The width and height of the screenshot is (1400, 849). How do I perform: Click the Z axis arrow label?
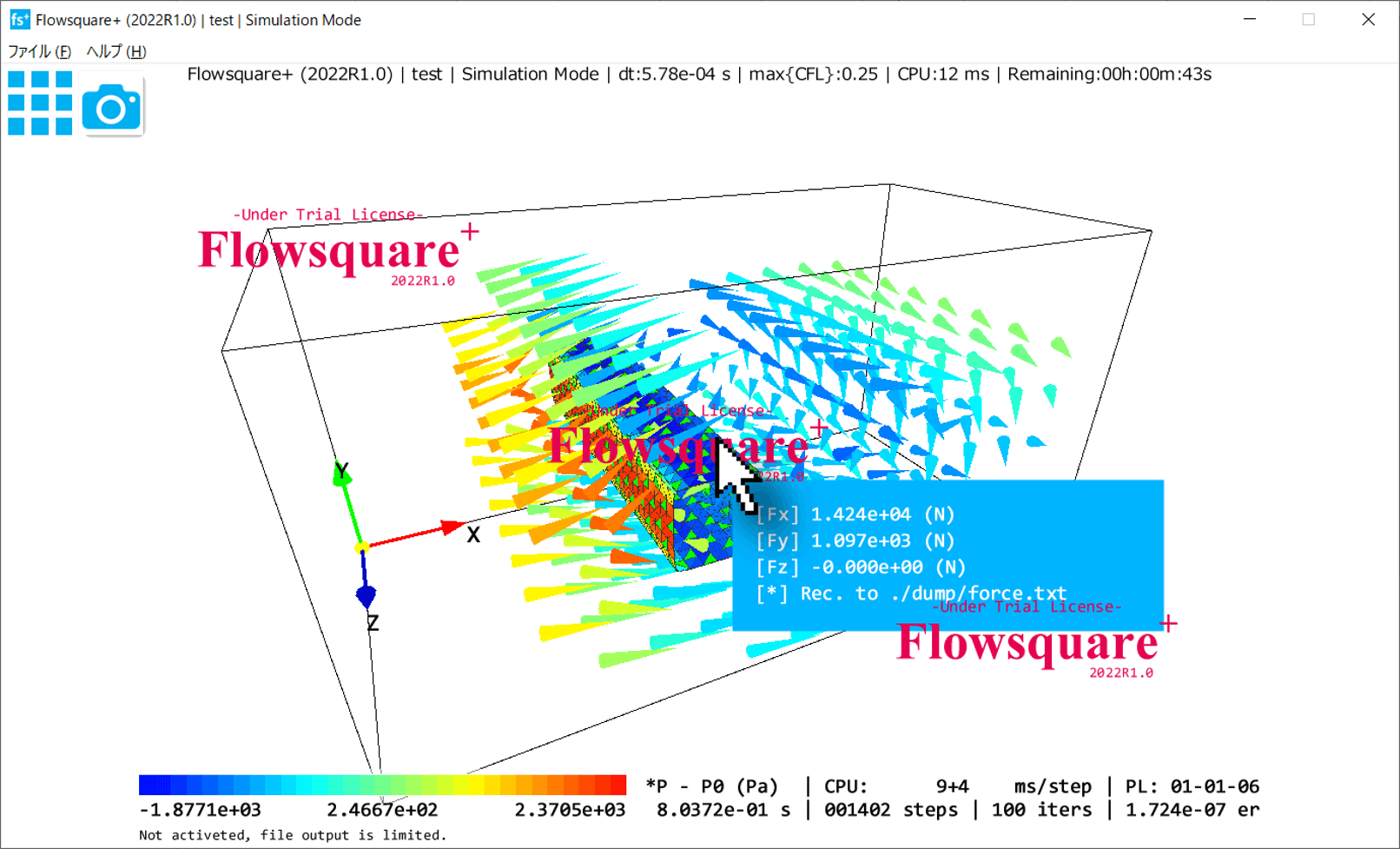click(x=373, y=623)
